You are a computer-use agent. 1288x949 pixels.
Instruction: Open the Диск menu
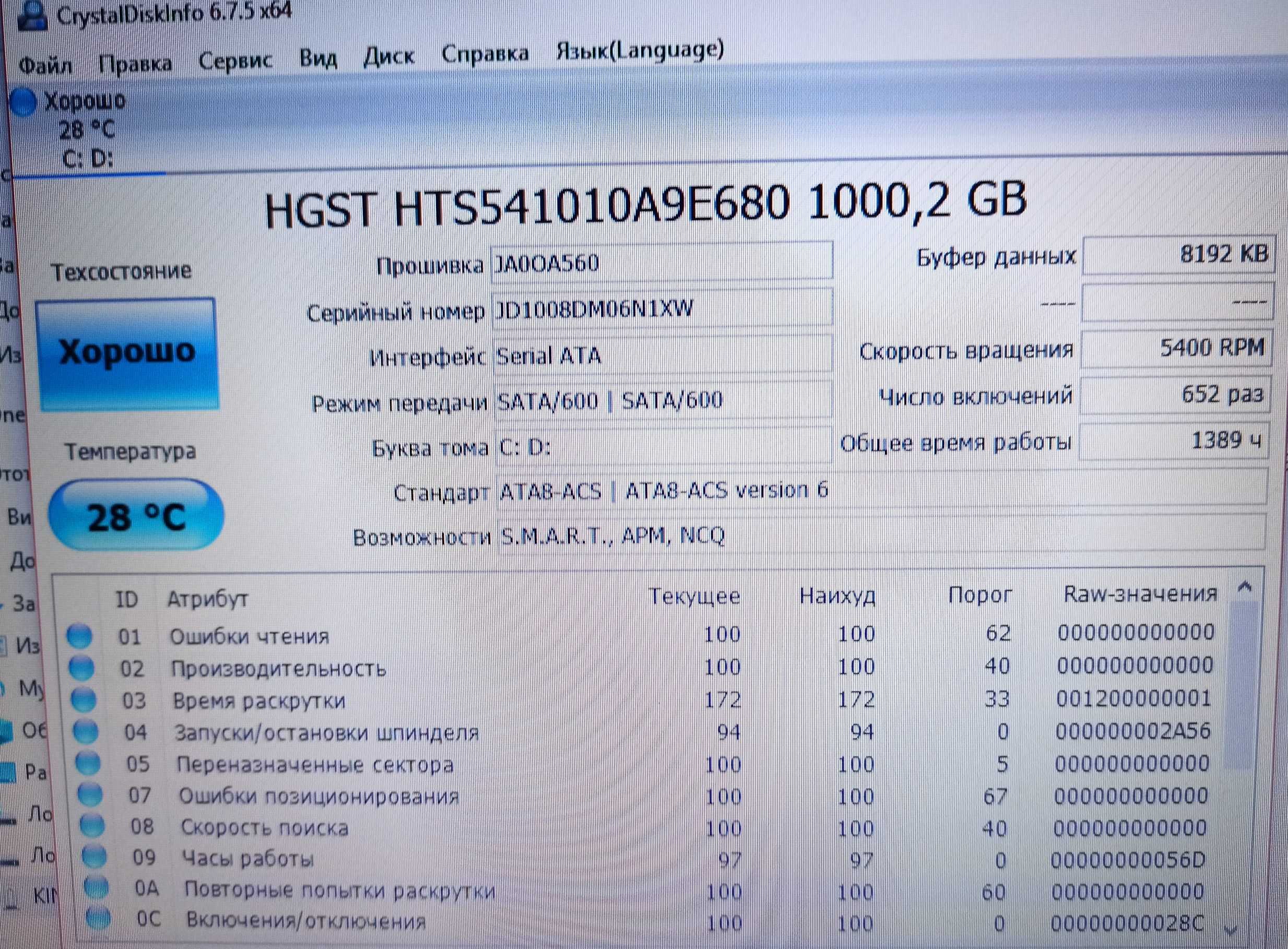pyautogui.click(x=388, y=56)
